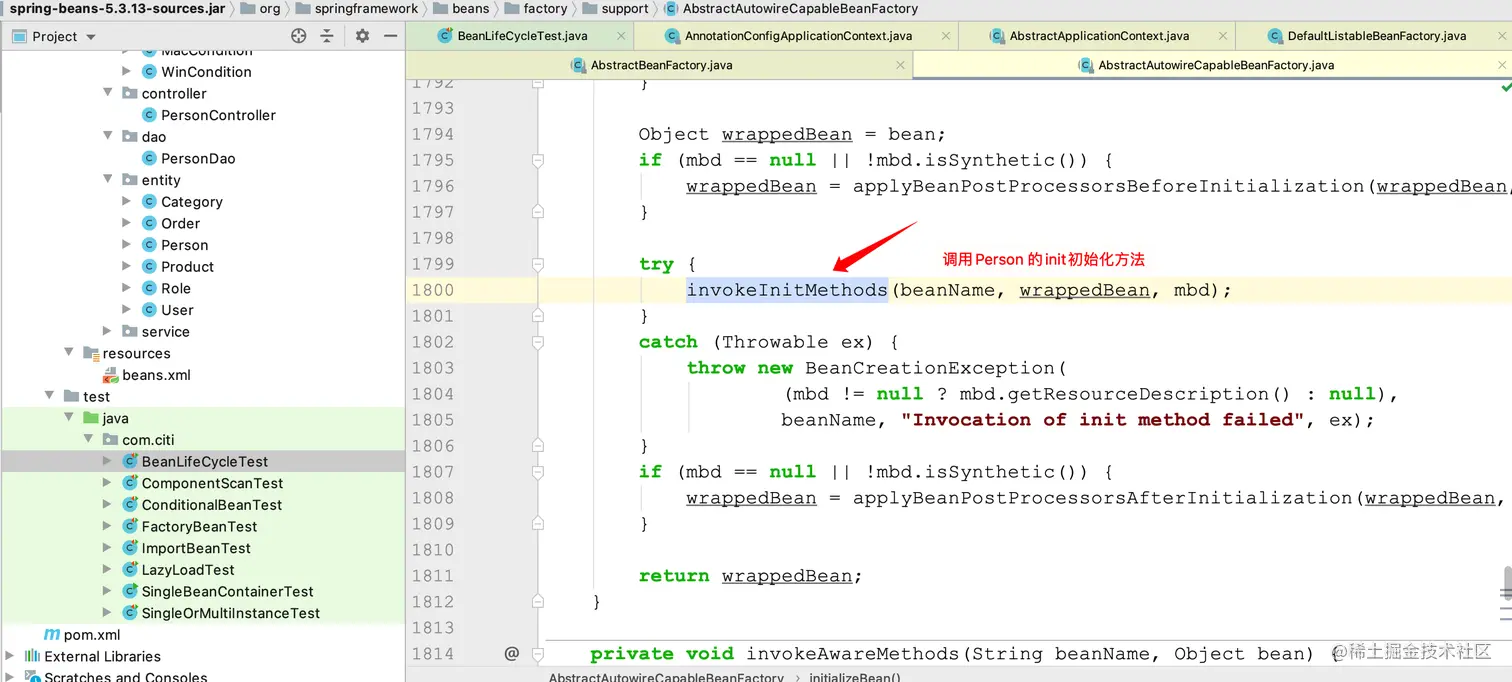The image size is (1512, 682).
Task: Close the AbstractApplicationContext.java tab
Action: coord(1223,36)
